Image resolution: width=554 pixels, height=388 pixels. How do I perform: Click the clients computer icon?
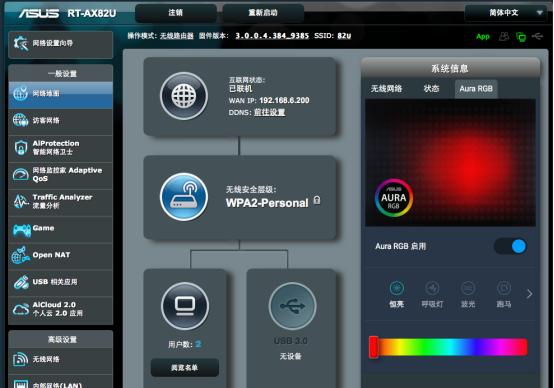pyautogui.click(x=185, y=306)
